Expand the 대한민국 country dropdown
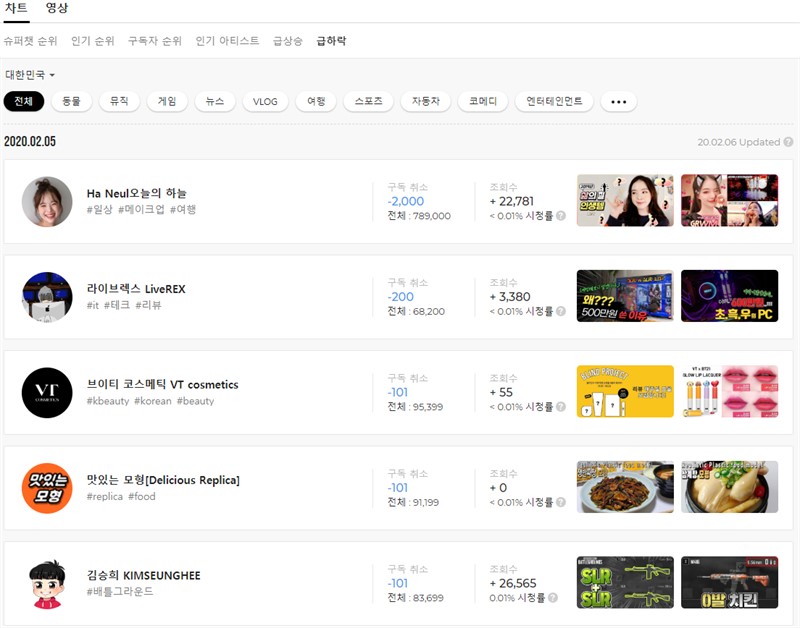Viewport: 800px width, 628px height. (x=30, y=75)
